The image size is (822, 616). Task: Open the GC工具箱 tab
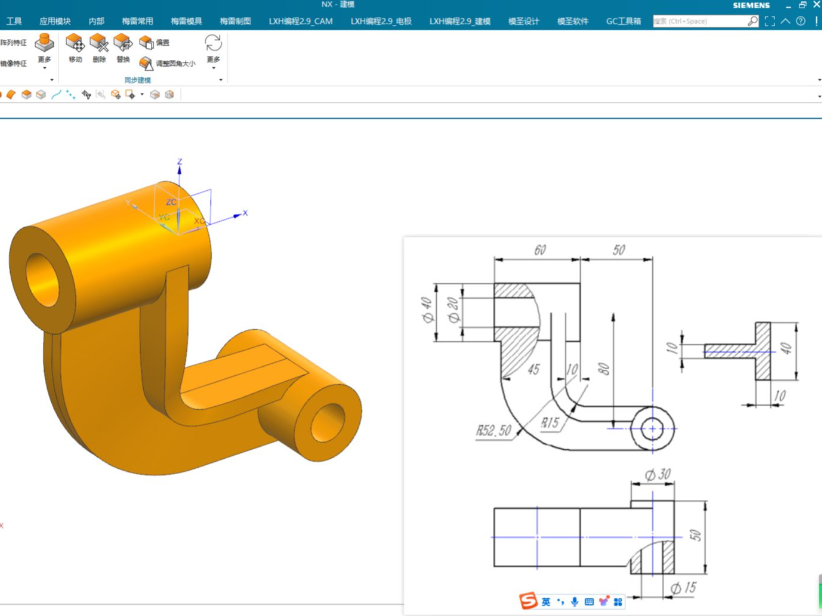click(x=623, y=21)
